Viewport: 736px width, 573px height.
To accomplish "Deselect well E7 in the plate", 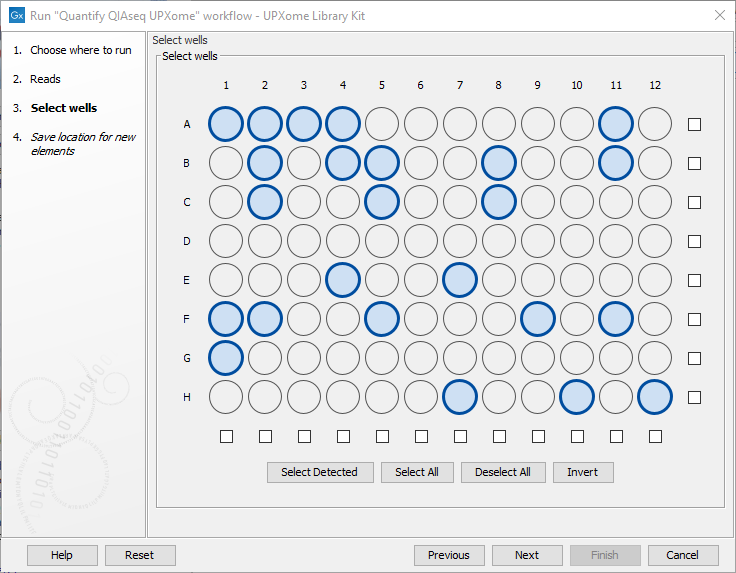I will pyautogui.click(x=460, y=280).
